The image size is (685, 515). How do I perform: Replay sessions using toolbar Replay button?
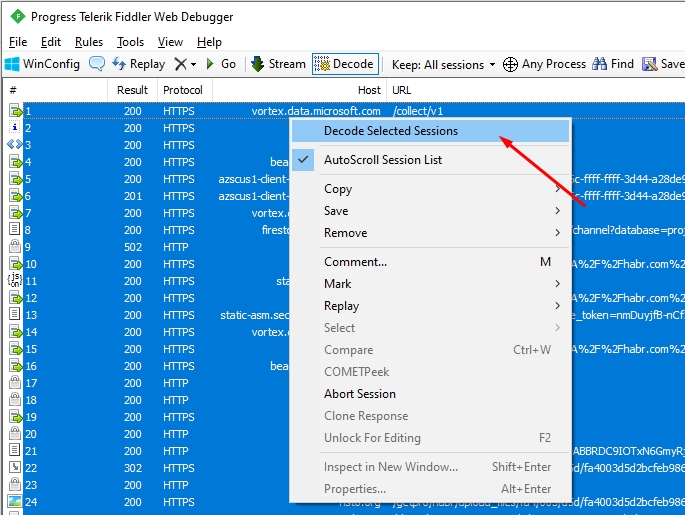tap(138, 64)
